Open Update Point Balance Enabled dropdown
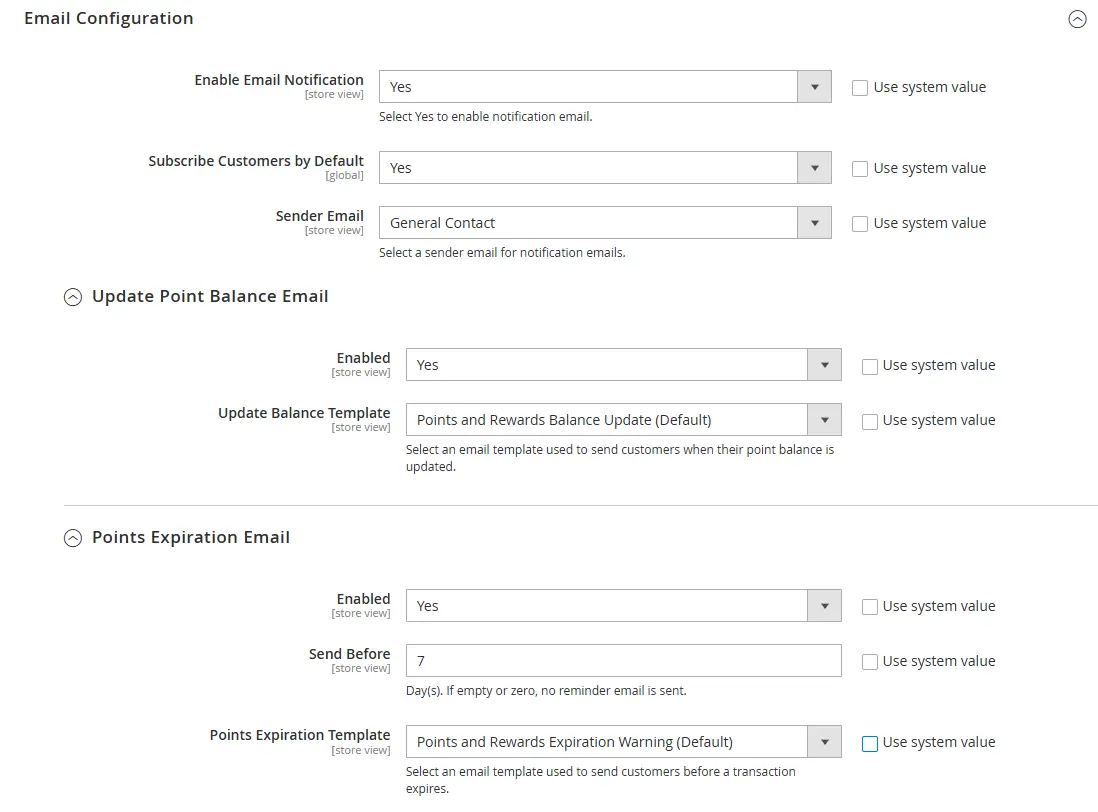 [623, 365]
